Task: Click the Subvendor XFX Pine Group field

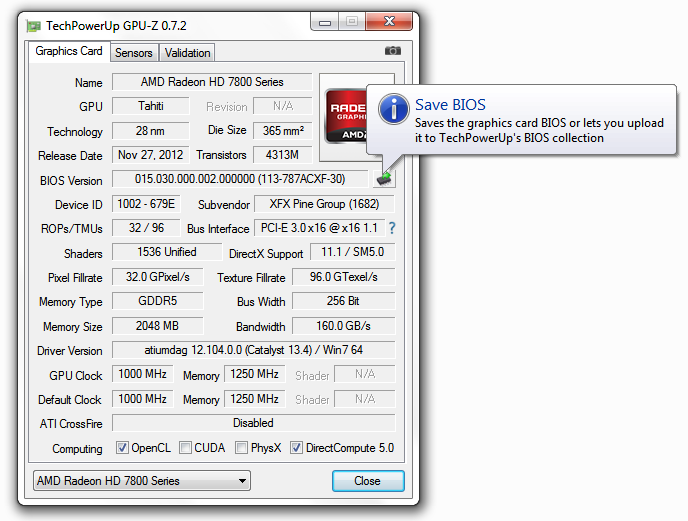Action: point(324,204)
